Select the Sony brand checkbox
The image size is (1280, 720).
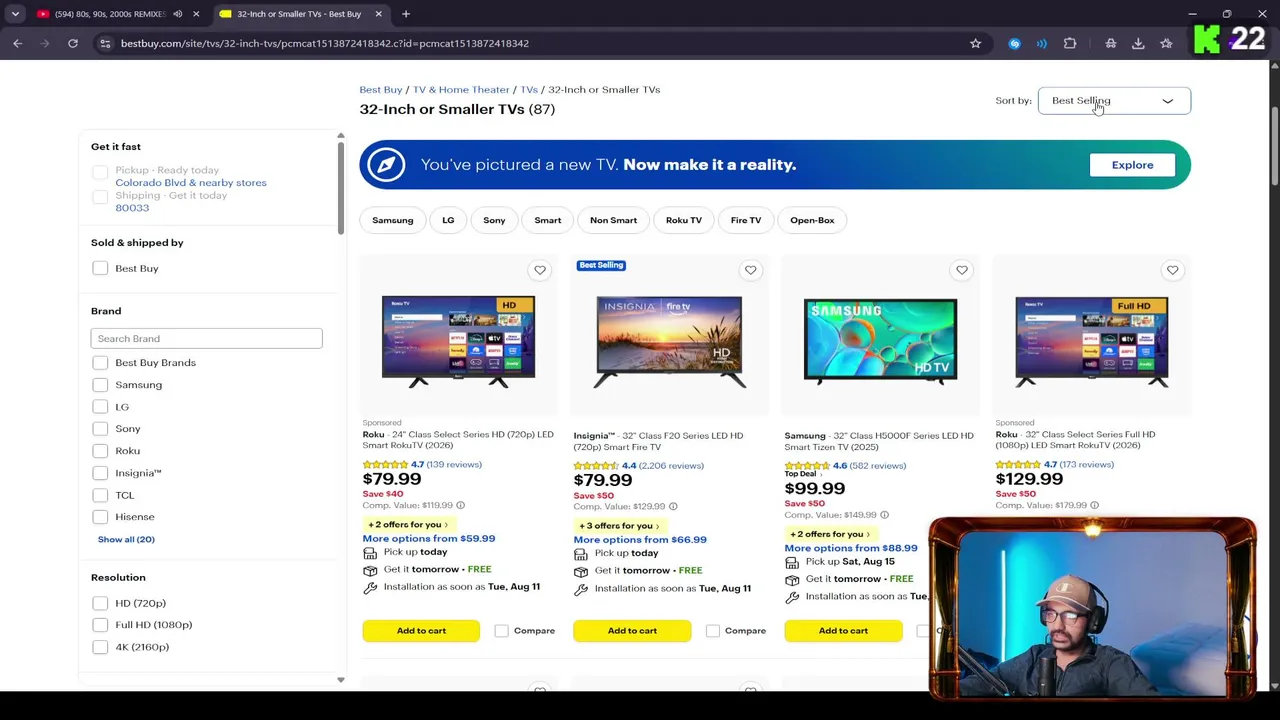(100, 429)
